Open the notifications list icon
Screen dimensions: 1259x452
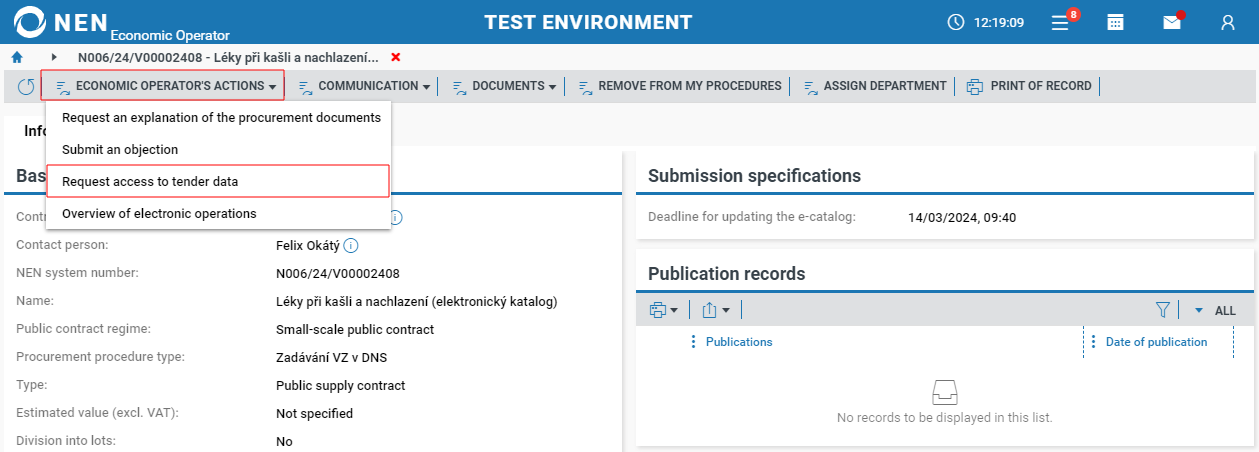point(1062,22)
